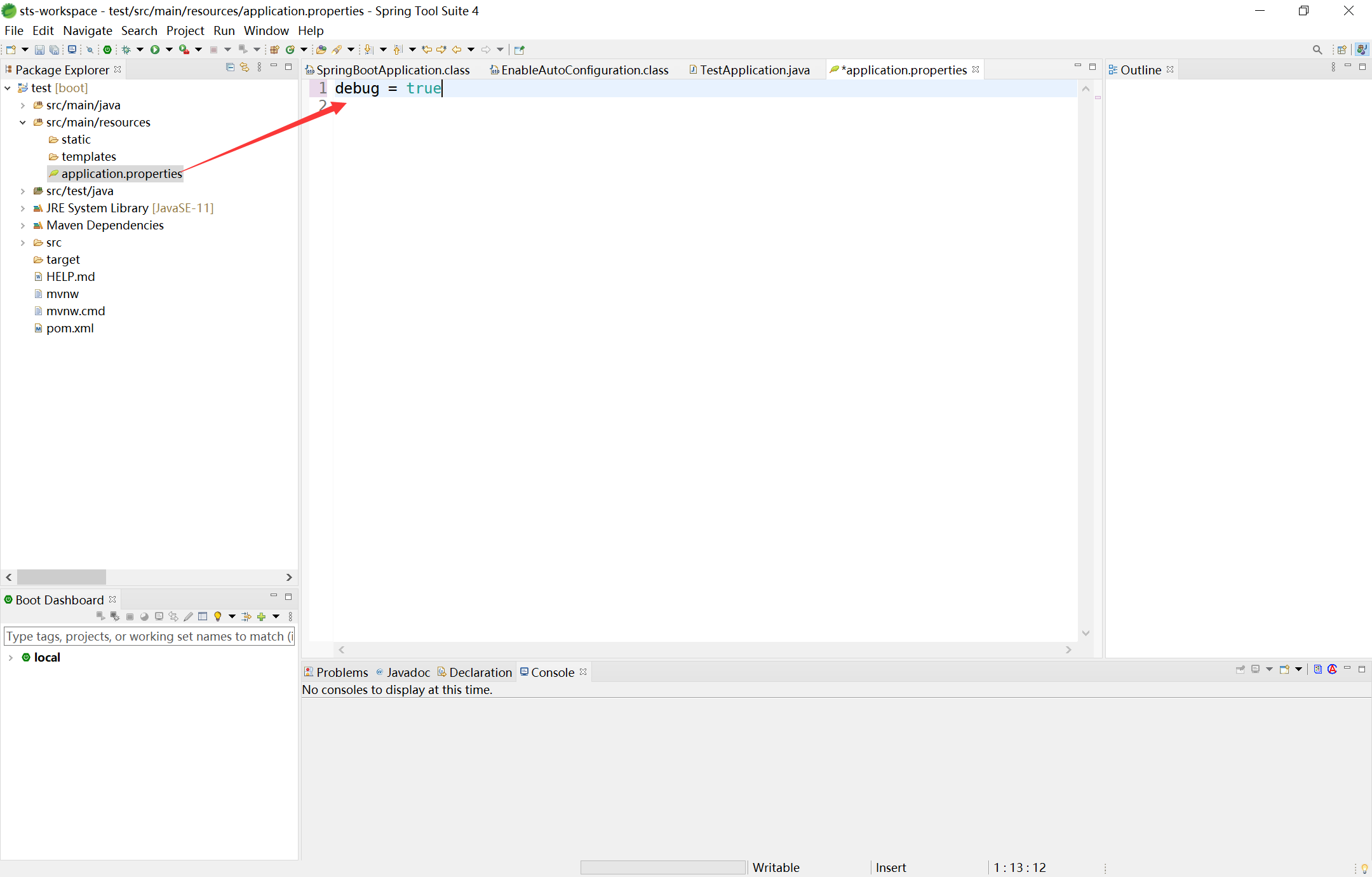Image resolution: width=1372 pixels, height=877 pixels.
Task: Click the Package Explorer horizontal scrollbar thumb
Action: (62, 577)
